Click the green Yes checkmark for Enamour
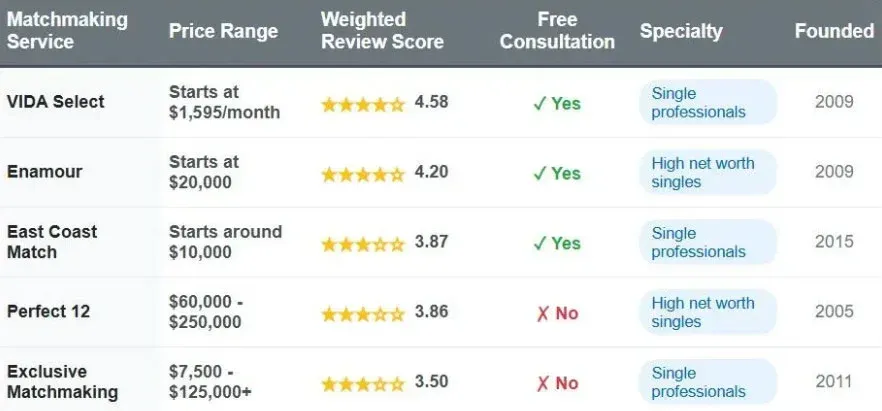The width and height of the screenshot is (882, 411). coord(539,174)
